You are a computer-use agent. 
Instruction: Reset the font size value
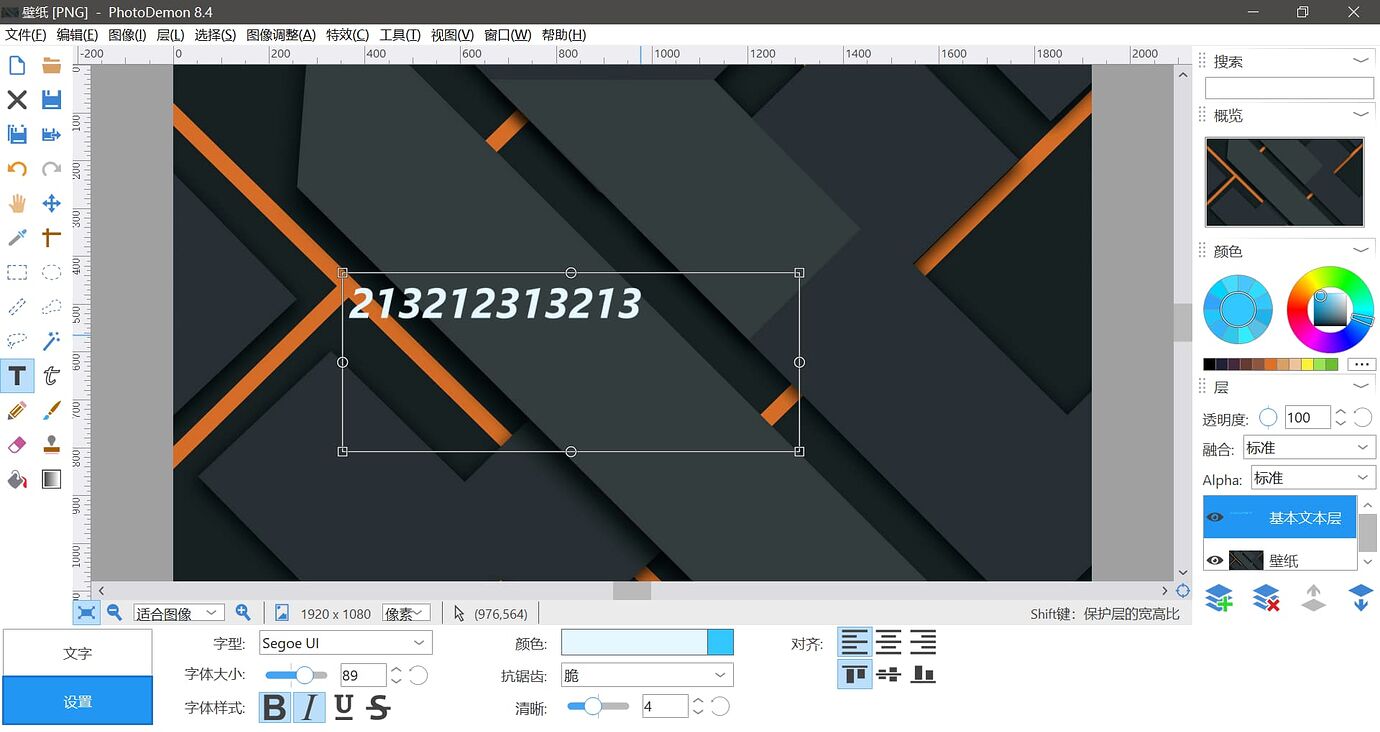point(419,675)
